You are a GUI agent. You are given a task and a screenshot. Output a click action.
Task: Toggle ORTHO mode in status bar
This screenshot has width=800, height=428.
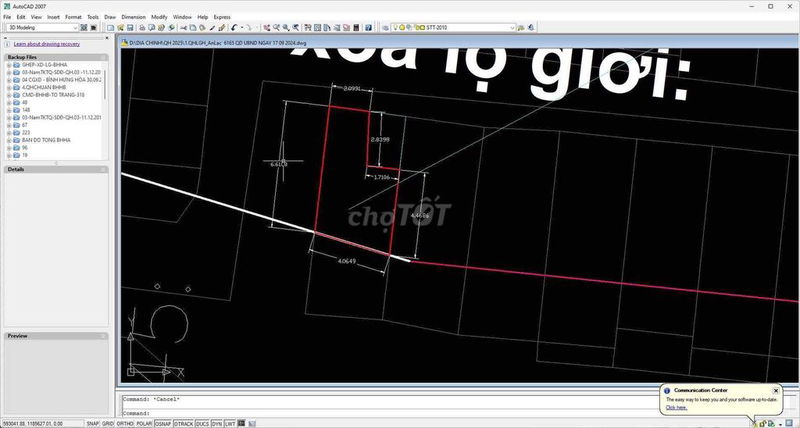(x=125, y=423)
